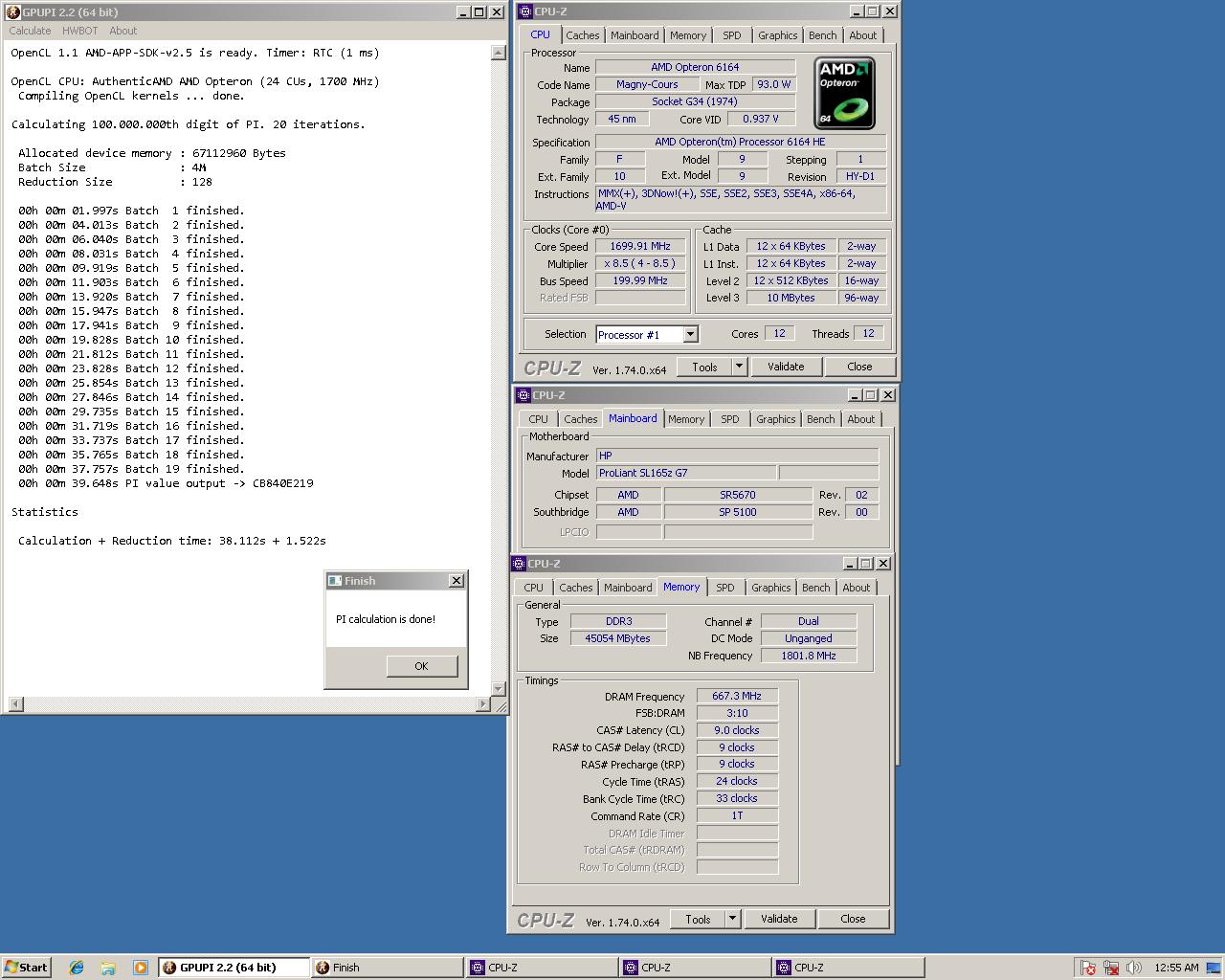Switch to the Finish taskbar button
The image size is (1225, 980).
388,968
